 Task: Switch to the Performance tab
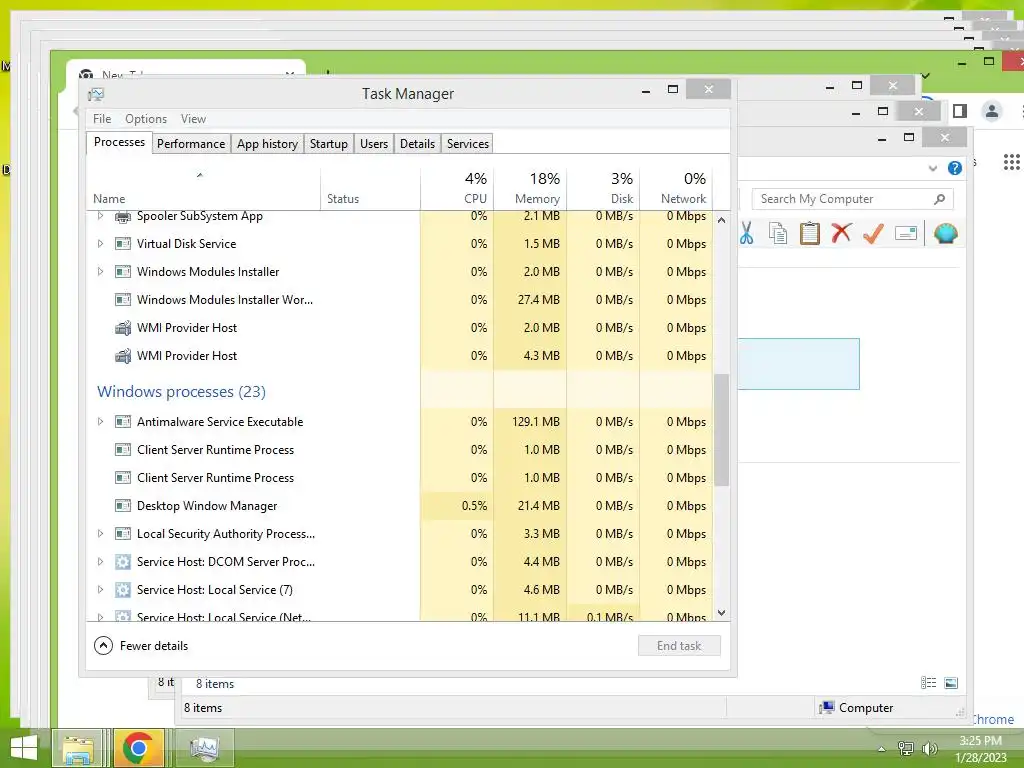tap(191, 144)
